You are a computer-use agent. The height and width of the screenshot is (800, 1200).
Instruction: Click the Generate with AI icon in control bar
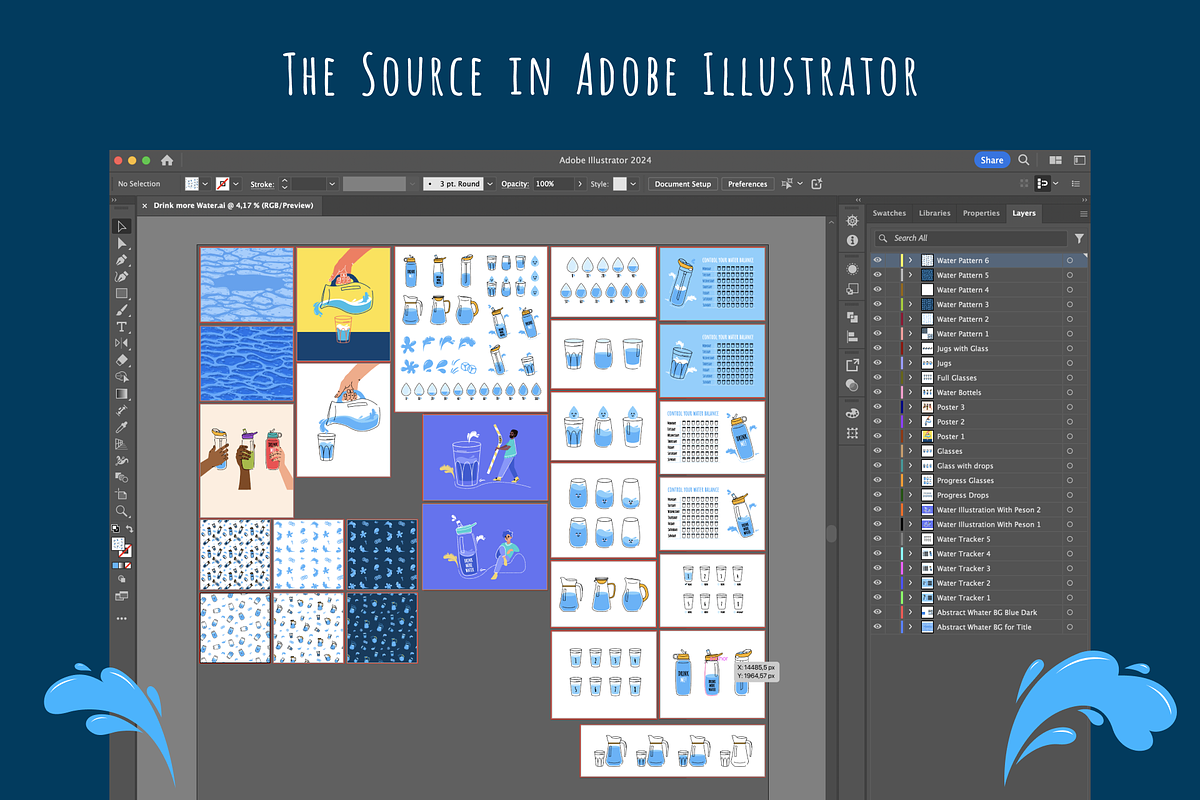click(817, 184)
